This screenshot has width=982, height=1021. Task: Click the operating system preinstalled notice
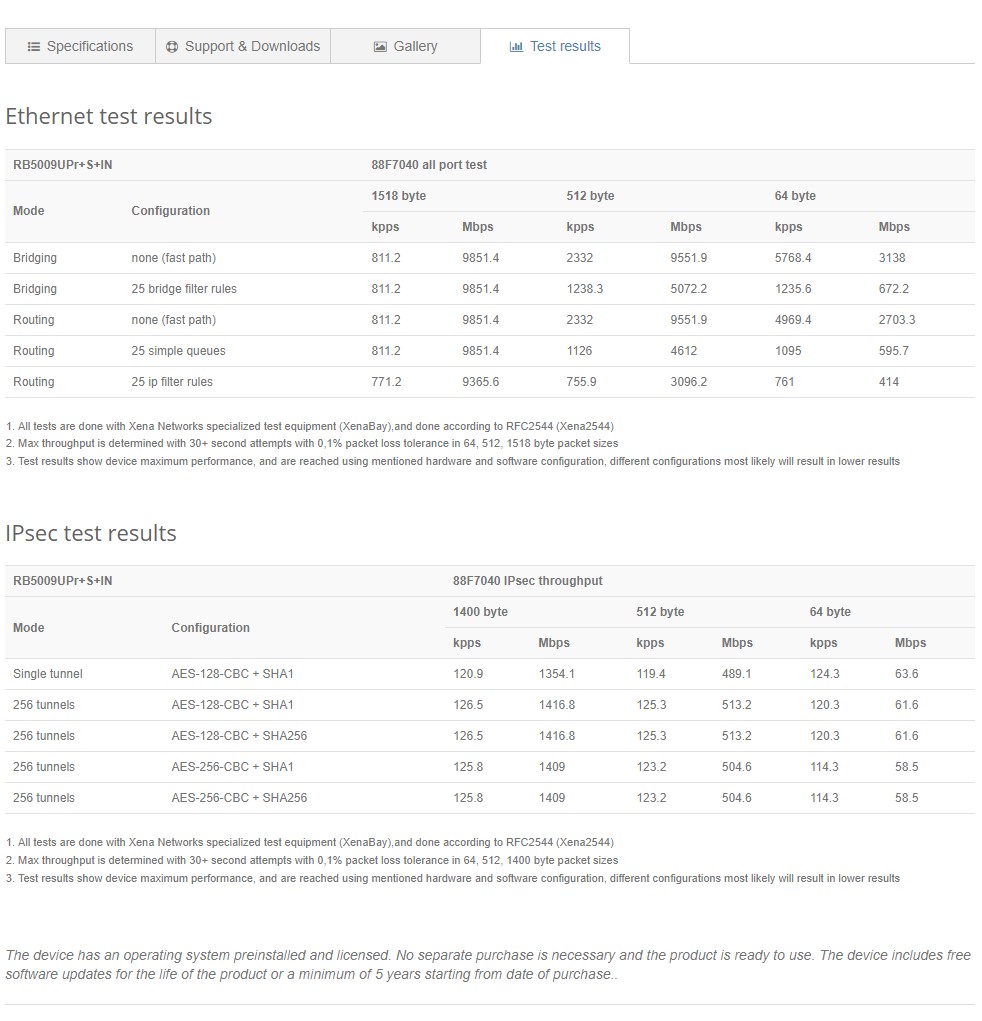click(488, 965)
